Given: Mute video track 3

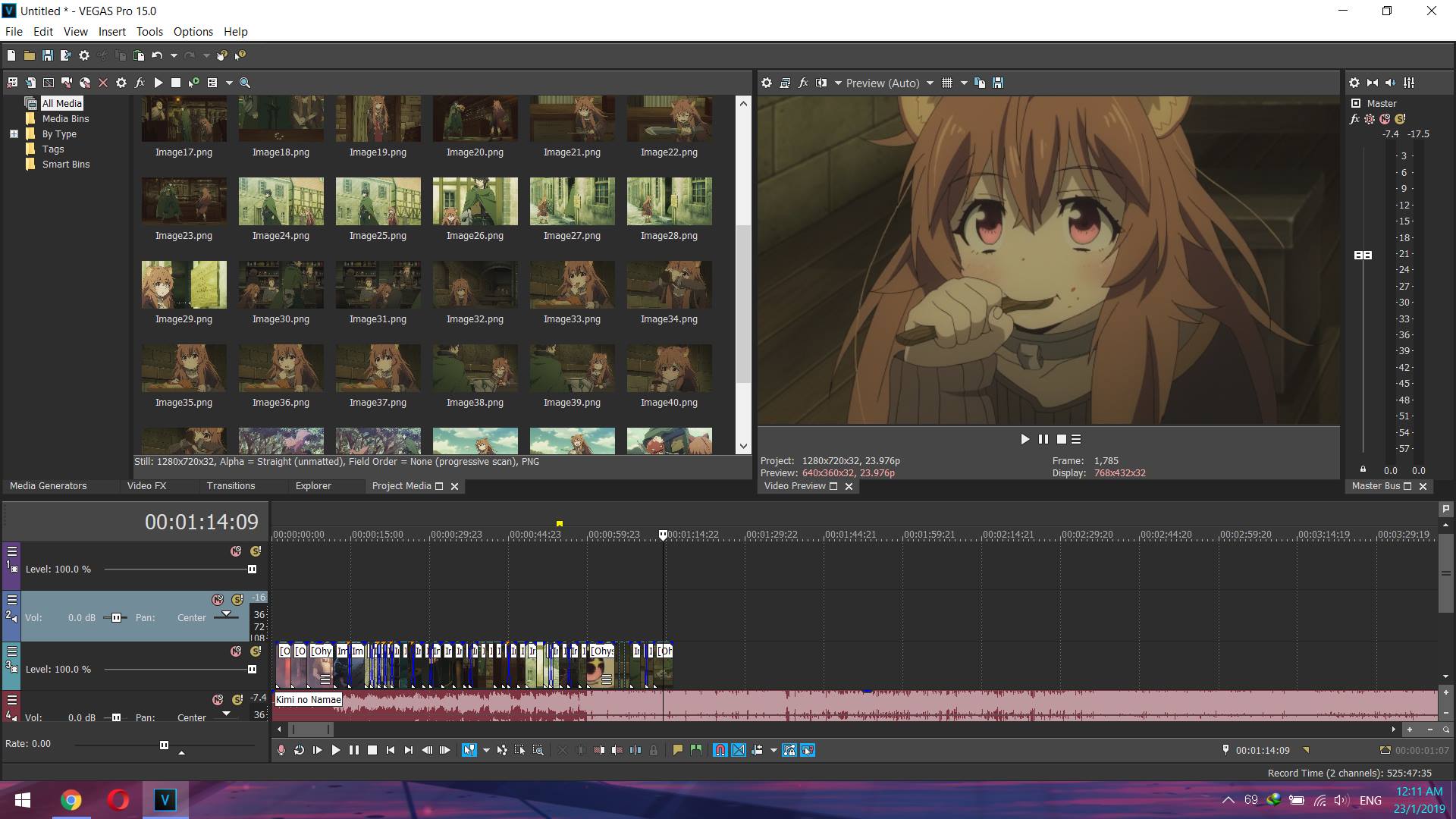Looking at the screenshot, I should pos(237,651).
